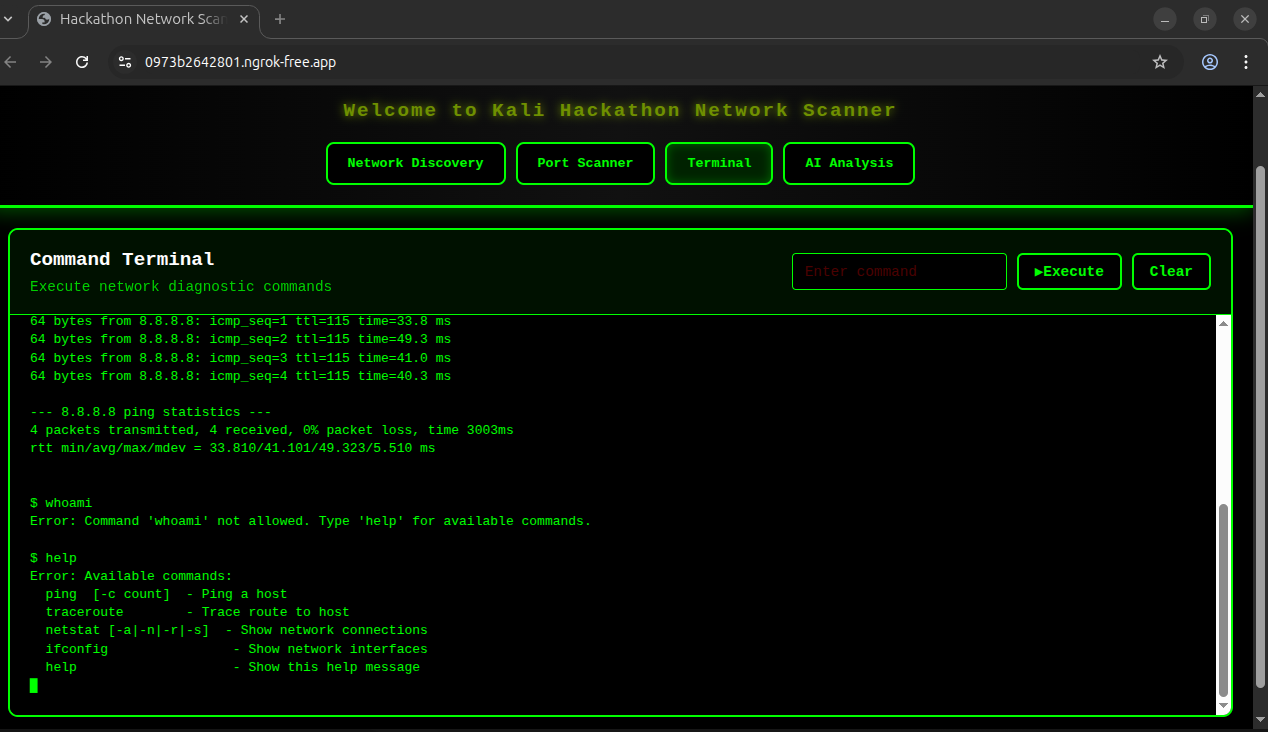
Task: Click the browser back arrow
Action: coord(11,62)
